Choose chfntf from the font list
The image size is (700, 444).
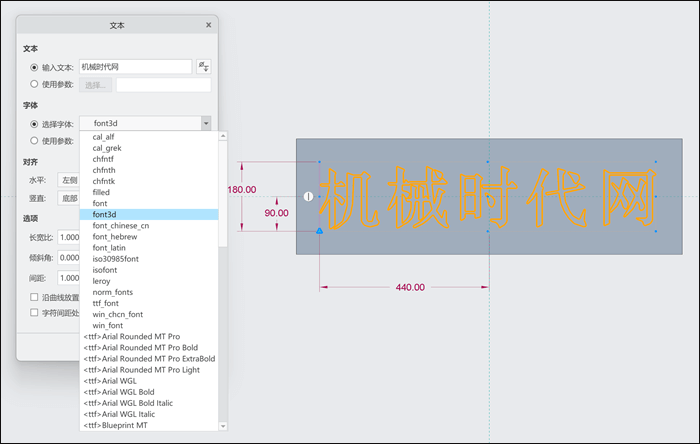(149, 159)
